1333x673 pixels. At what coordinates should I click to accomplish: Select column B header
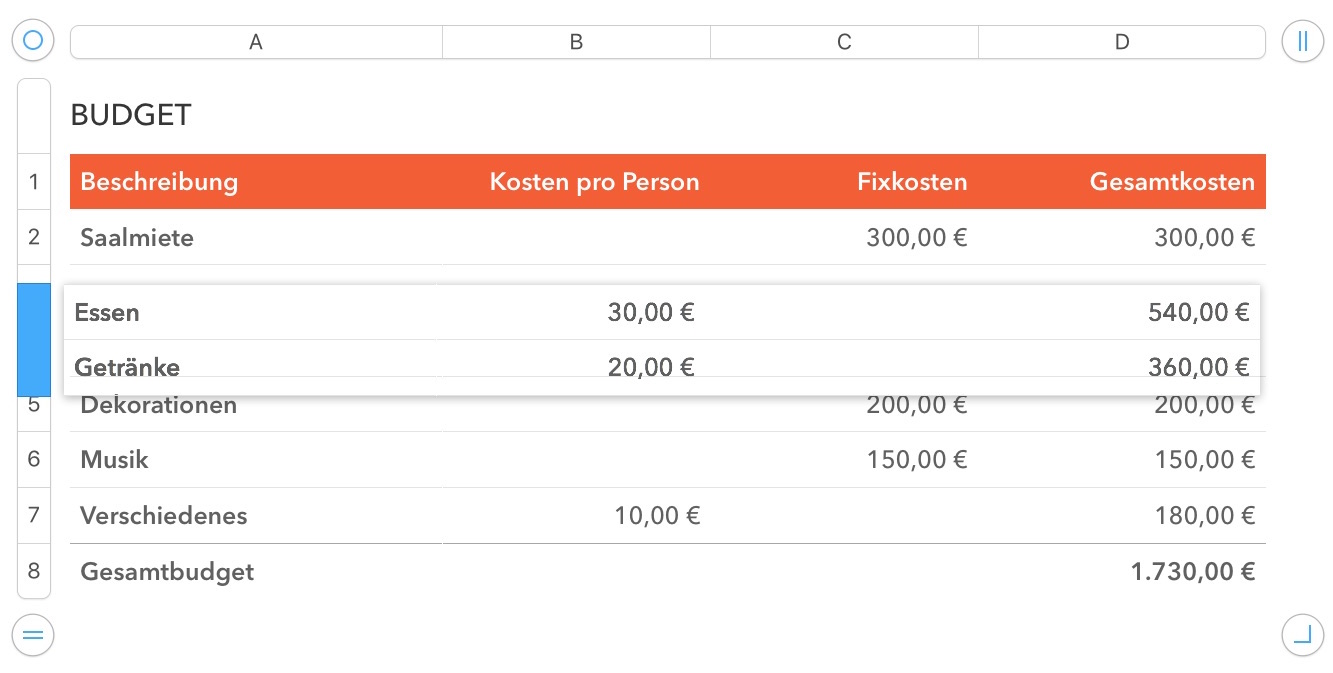coord(576,42)
